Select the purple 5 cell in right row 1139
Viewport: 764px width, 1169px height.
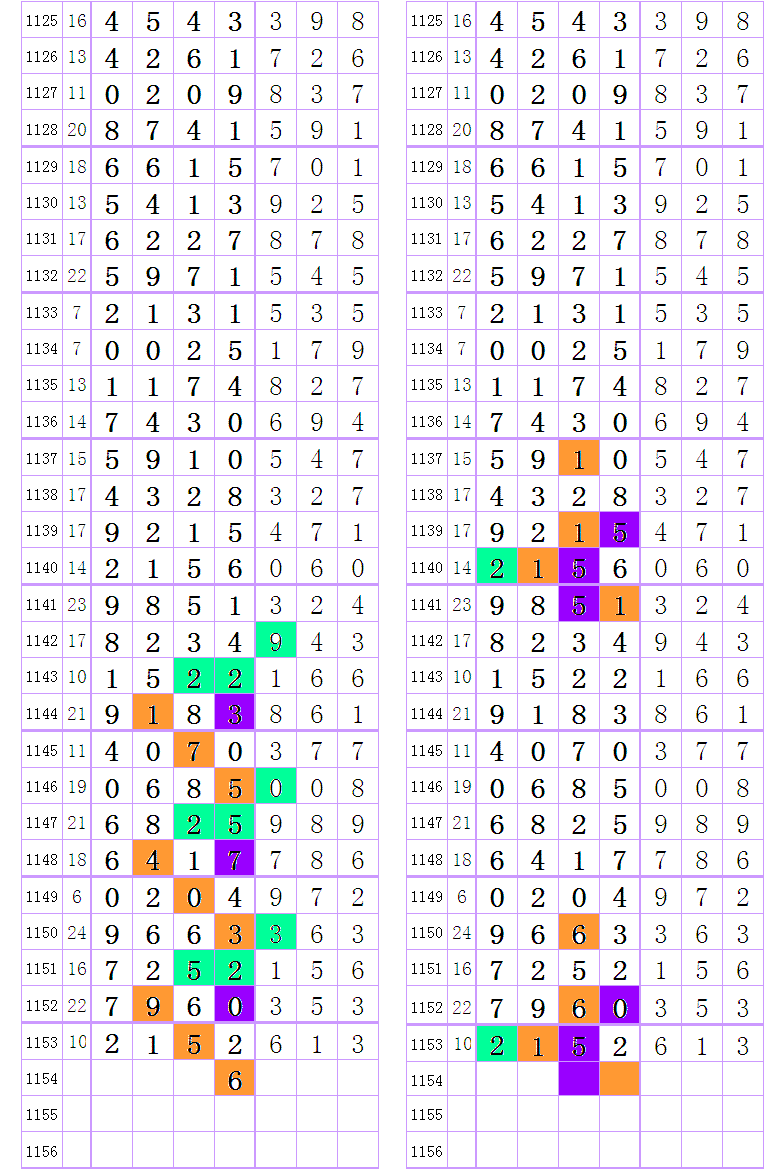pyautogui.click(x=619, y=532)
